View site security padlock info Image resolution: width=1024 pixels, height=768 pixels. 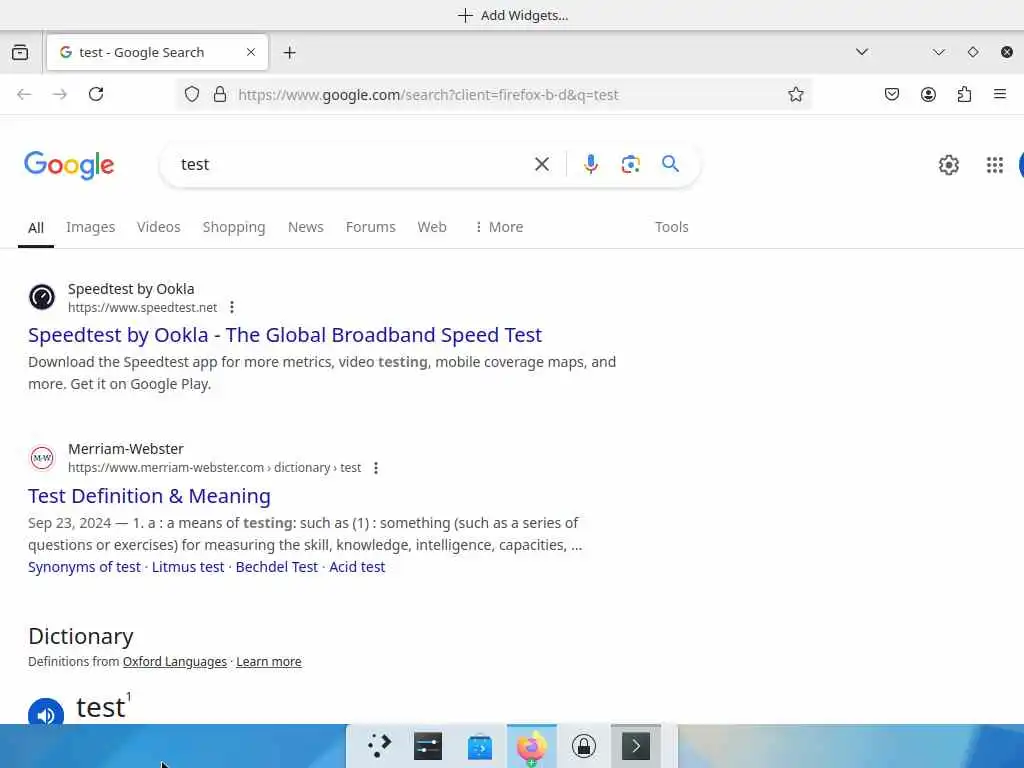coord(220,95)
